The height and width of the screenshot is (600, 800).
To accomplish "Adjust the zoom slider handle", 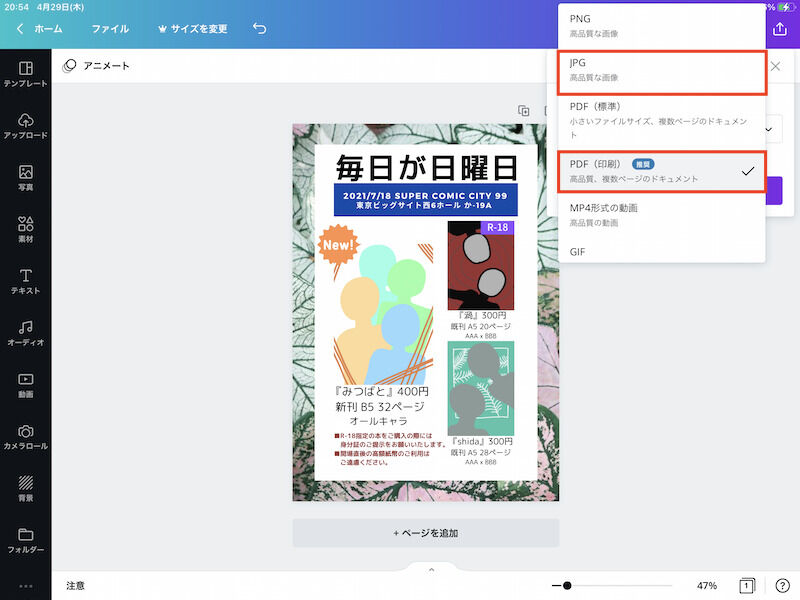I will [567, 585].
